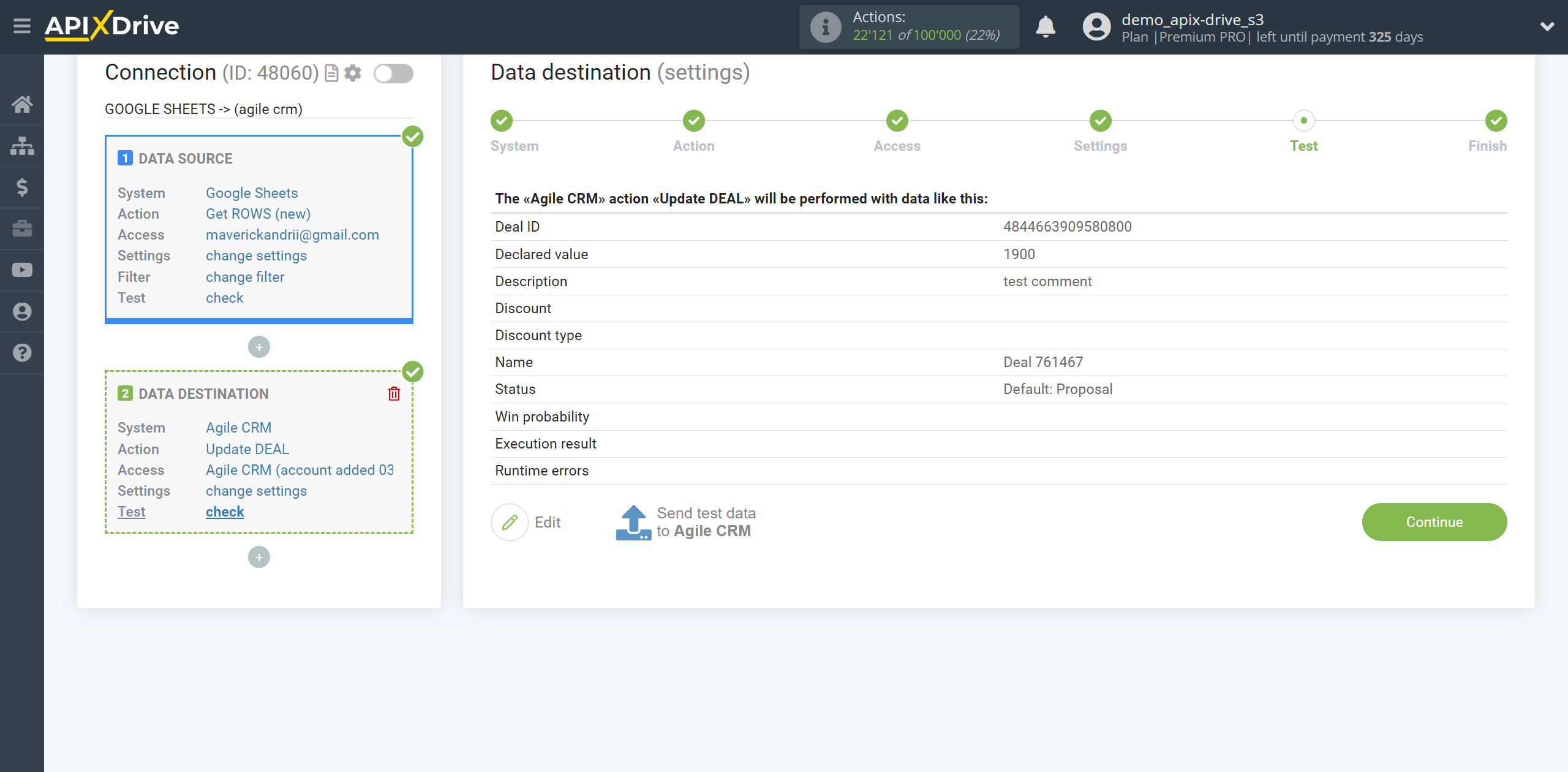Viewport: 1568px width, 772px height.
Task: Click data source check link
Action: click(x=224, y=298)
